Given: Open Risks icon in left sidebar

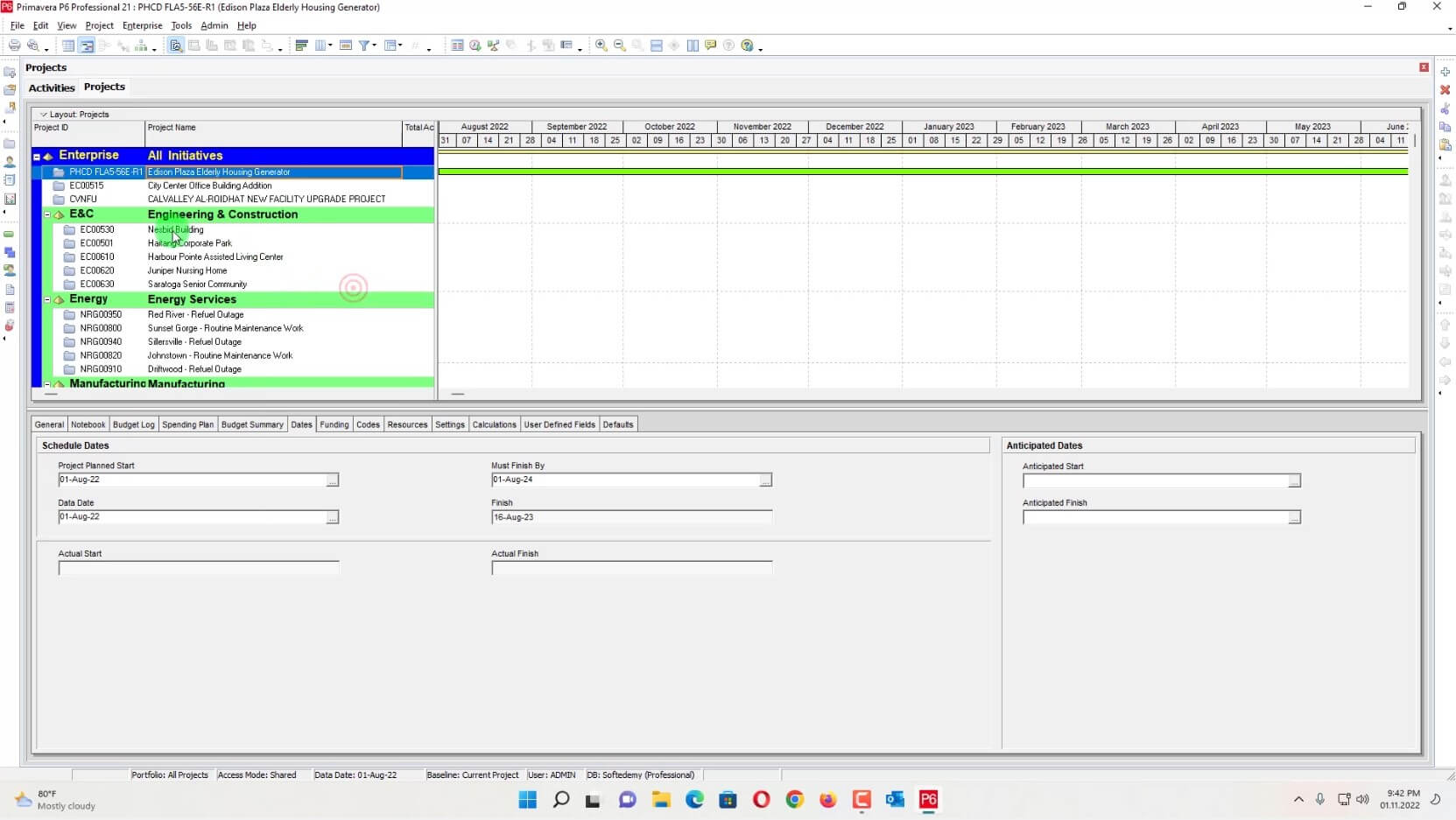Looking at the screenshot, I should click(10, 326).
